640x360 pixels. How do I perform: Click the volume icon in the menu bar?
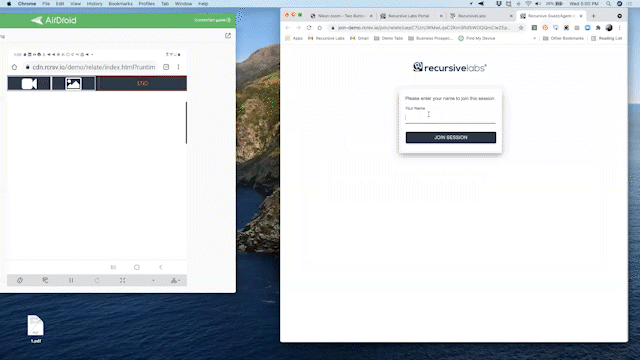[x=538, y=4]
